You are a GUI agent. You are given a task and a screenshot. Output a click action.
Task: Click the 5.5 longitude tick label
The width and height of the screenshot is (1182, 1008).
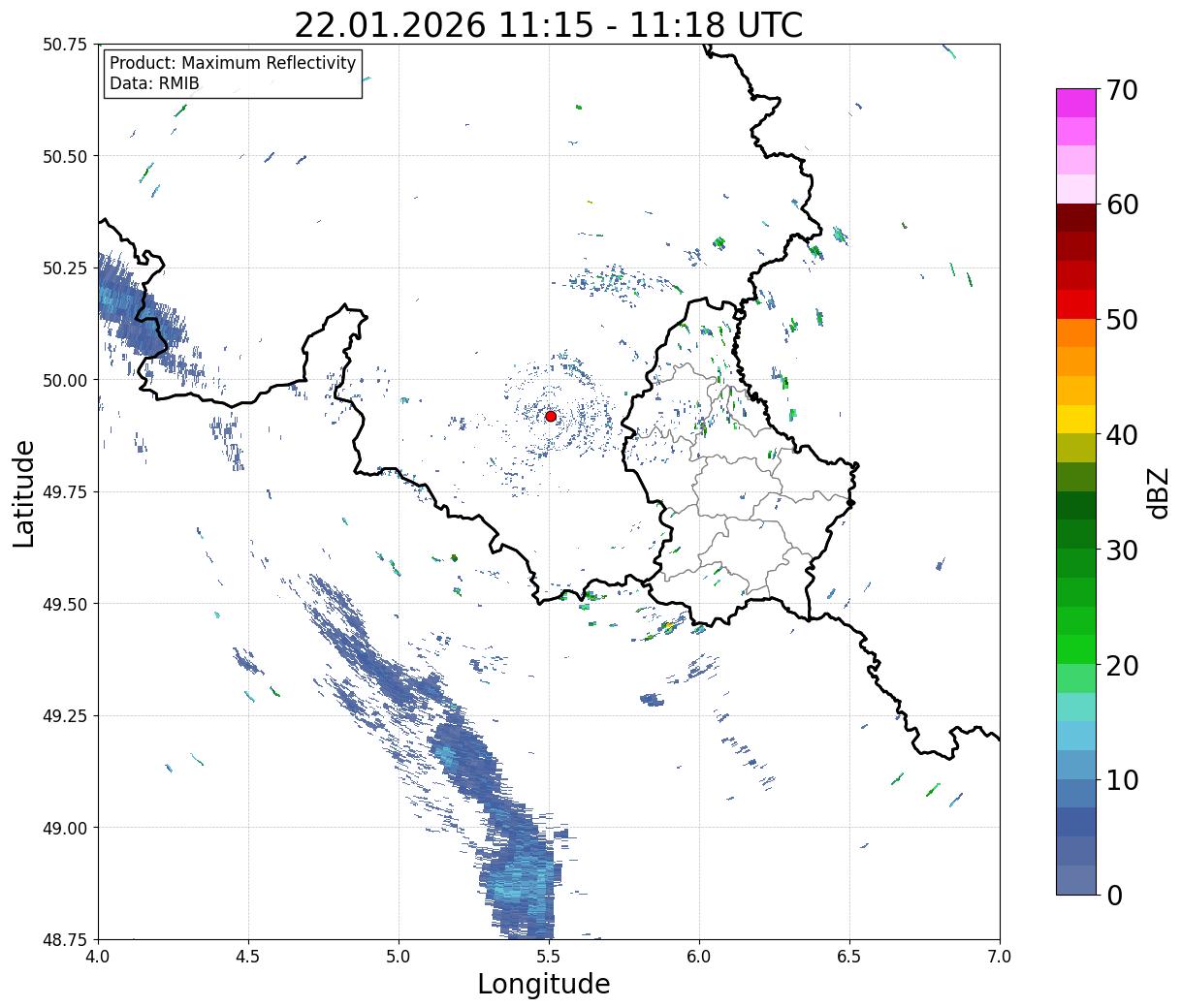coord(549,957)
